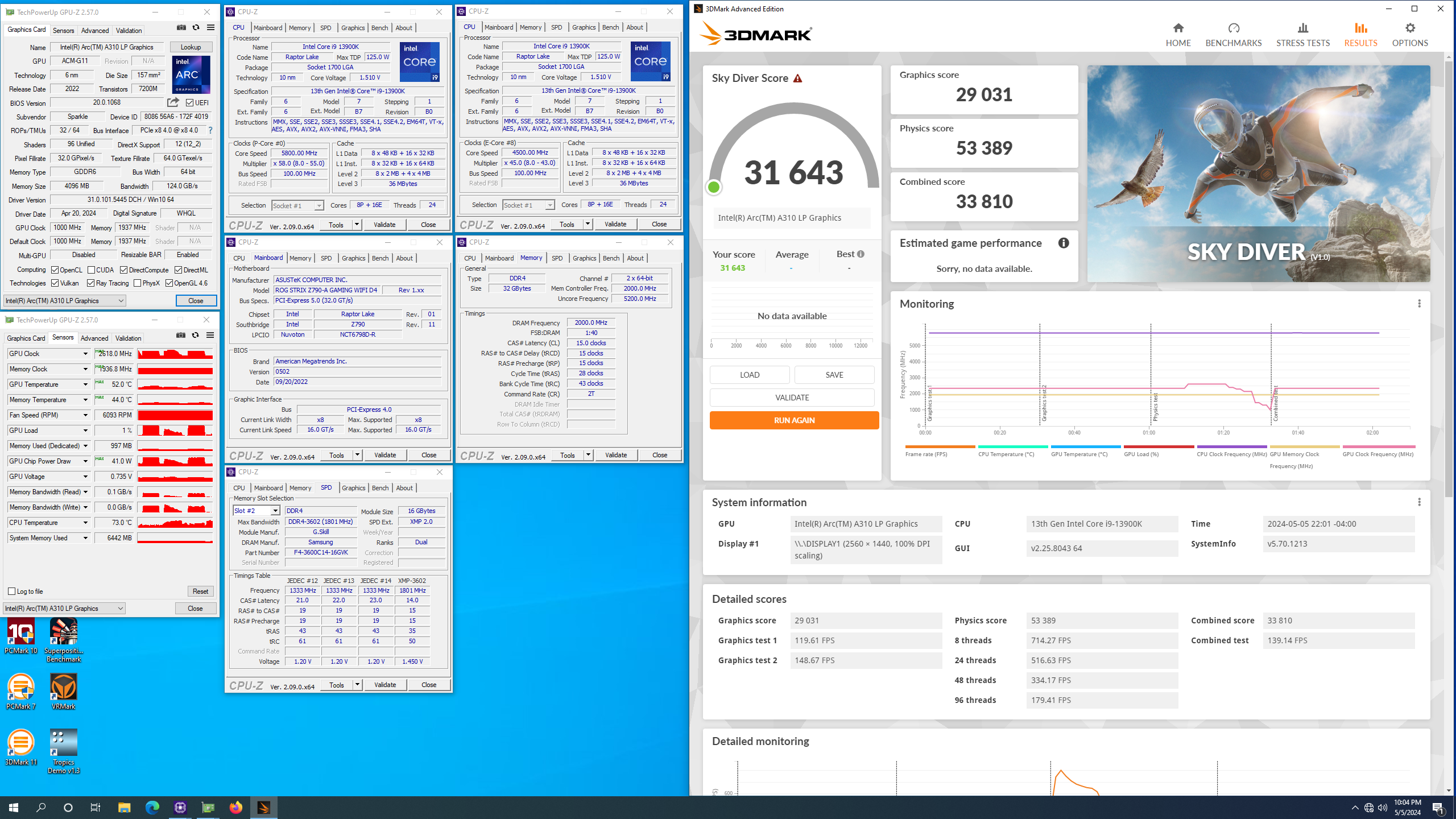Toggle the PhysX checkbox in GPU-Z
The image size is (1456, 819).
tap(137, 283)
